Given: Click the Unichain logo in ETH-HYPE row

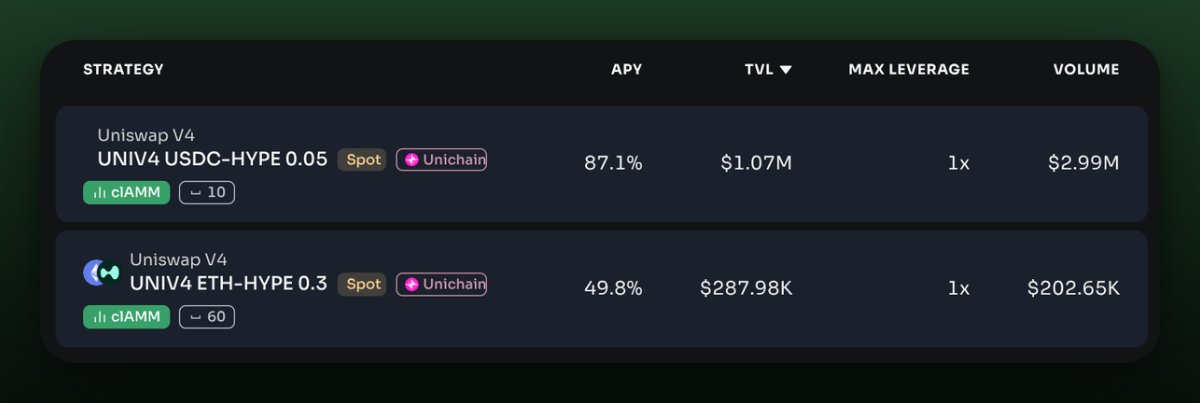Looking at the screenshot, I should pyautogui.click(x=411, y=284).
